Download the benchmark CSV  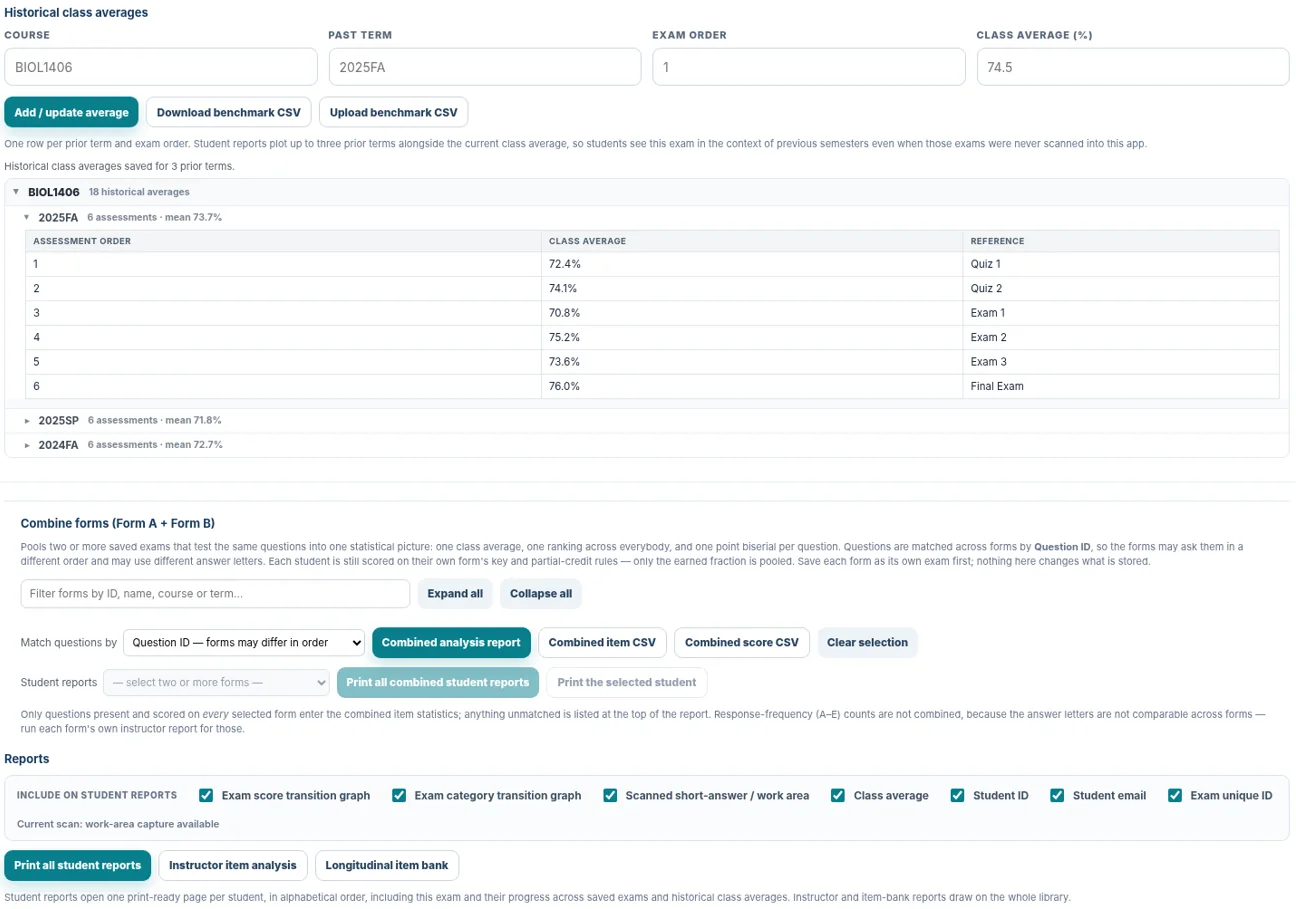click(229, 112)
